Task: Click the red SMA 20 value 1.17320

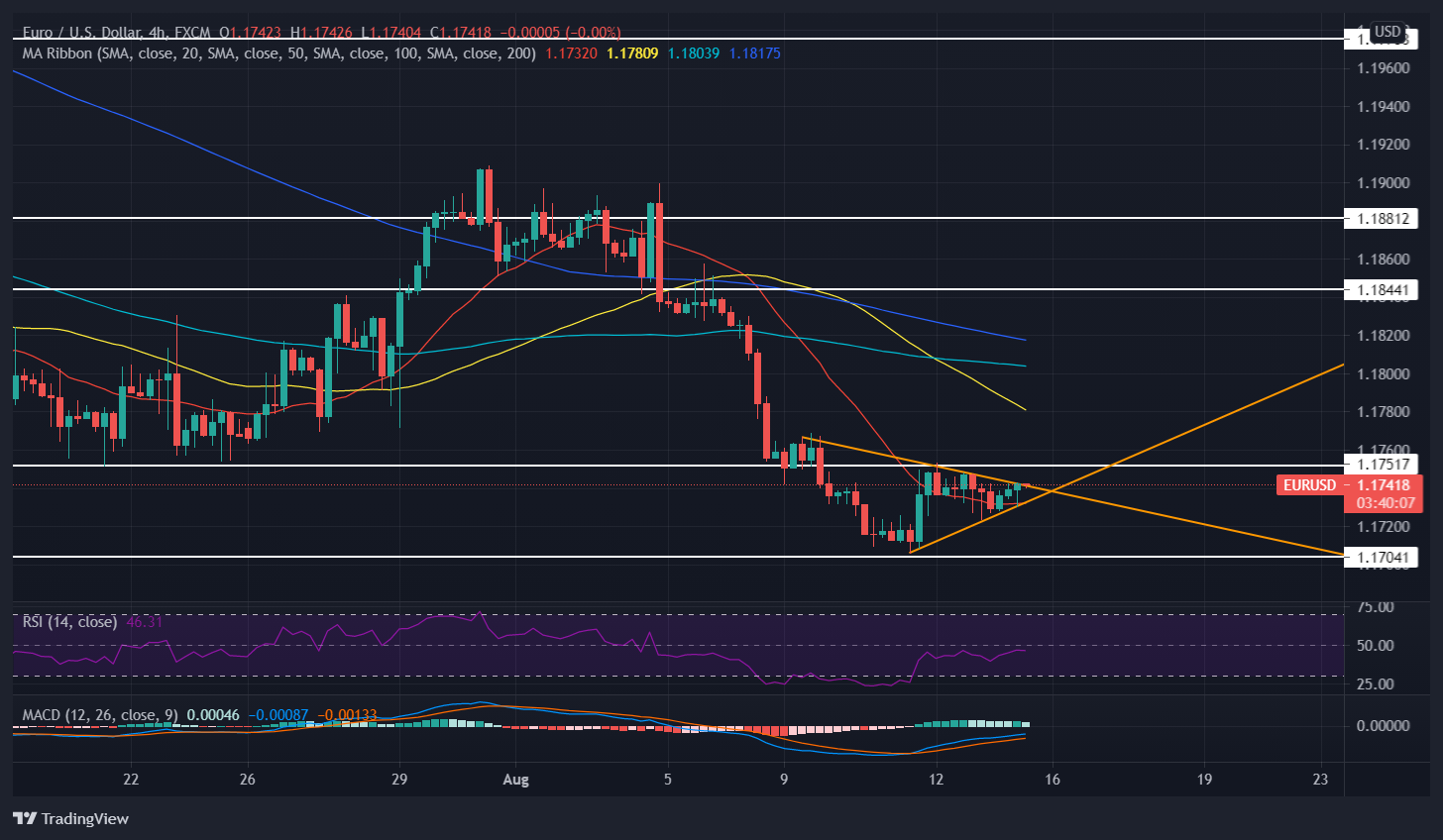Action: point(571,52)
